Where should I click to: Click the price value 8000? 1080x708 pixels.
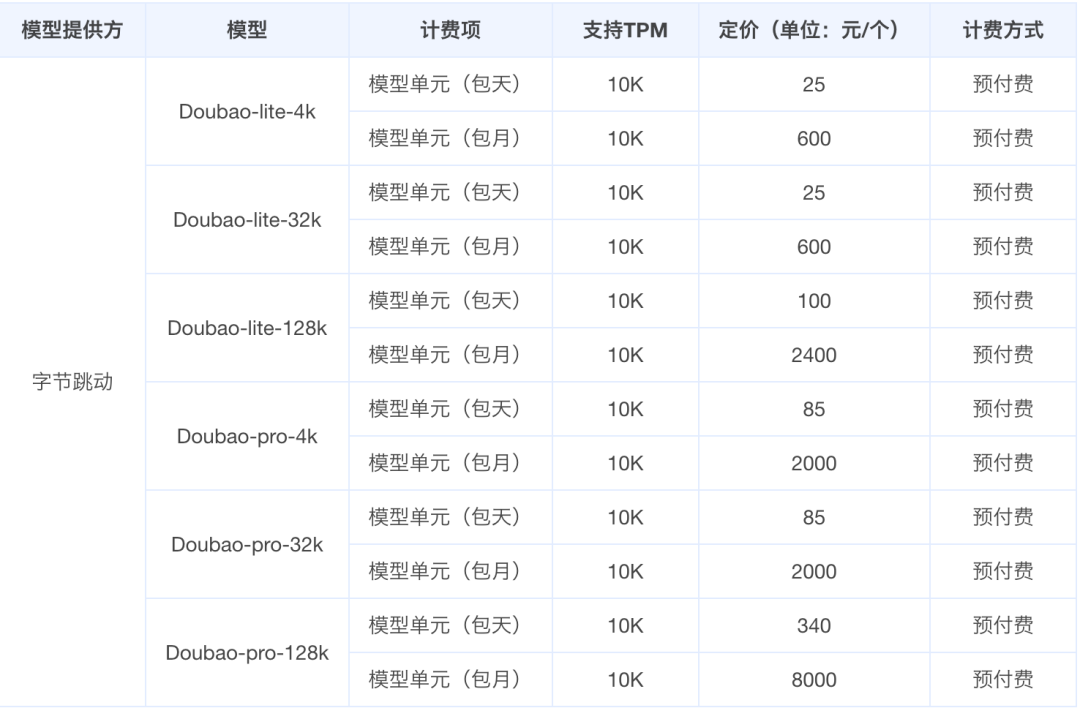pyautogui.click(x=813, y=680)
